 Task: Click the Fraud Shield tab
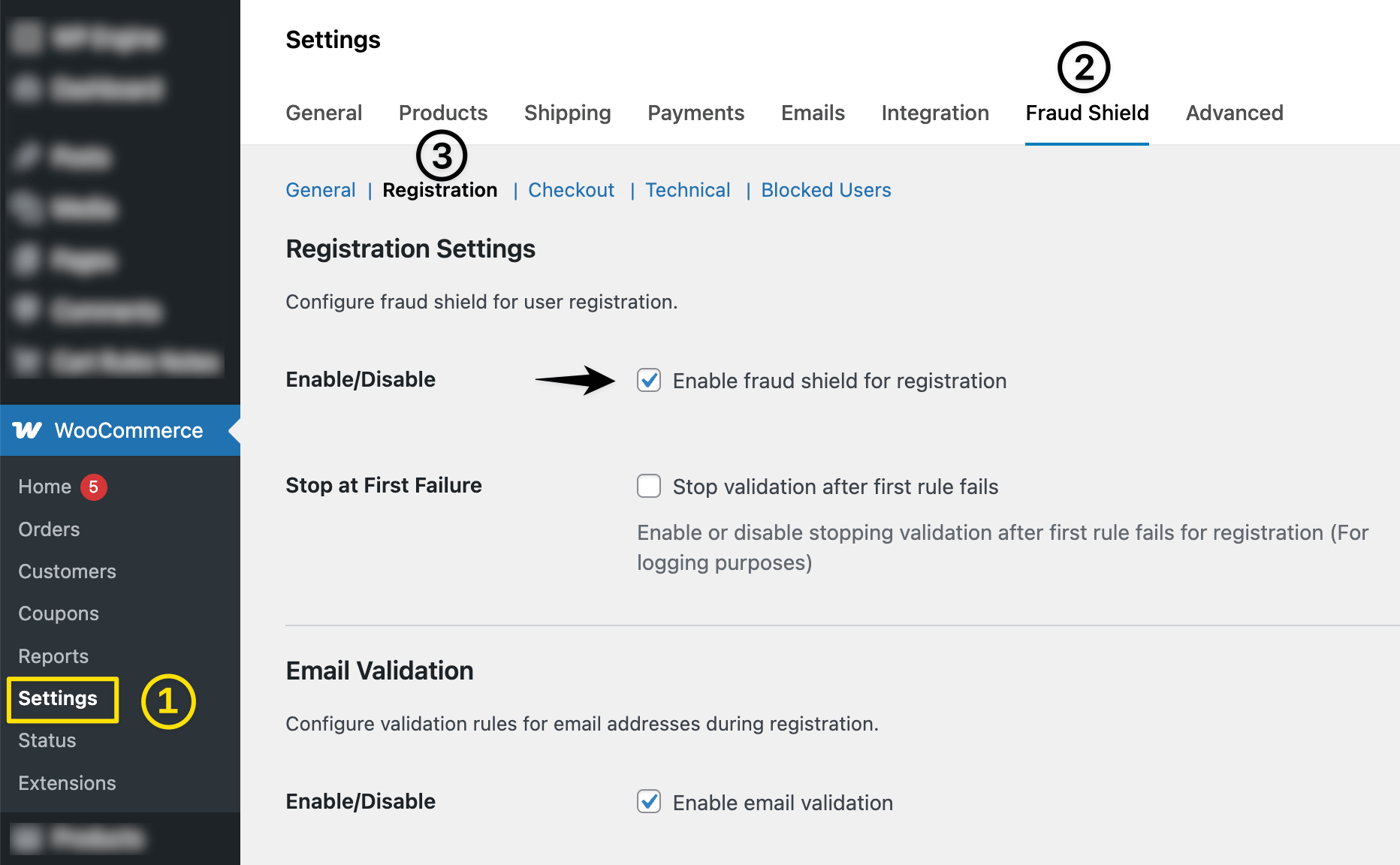click(1087, 113)
